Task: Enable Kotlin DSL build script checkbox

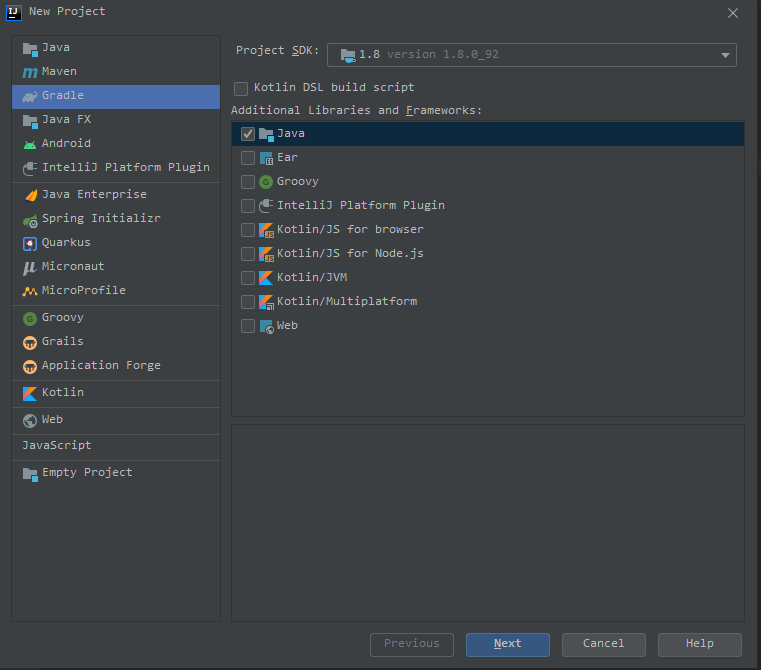Action: point(241,88)
